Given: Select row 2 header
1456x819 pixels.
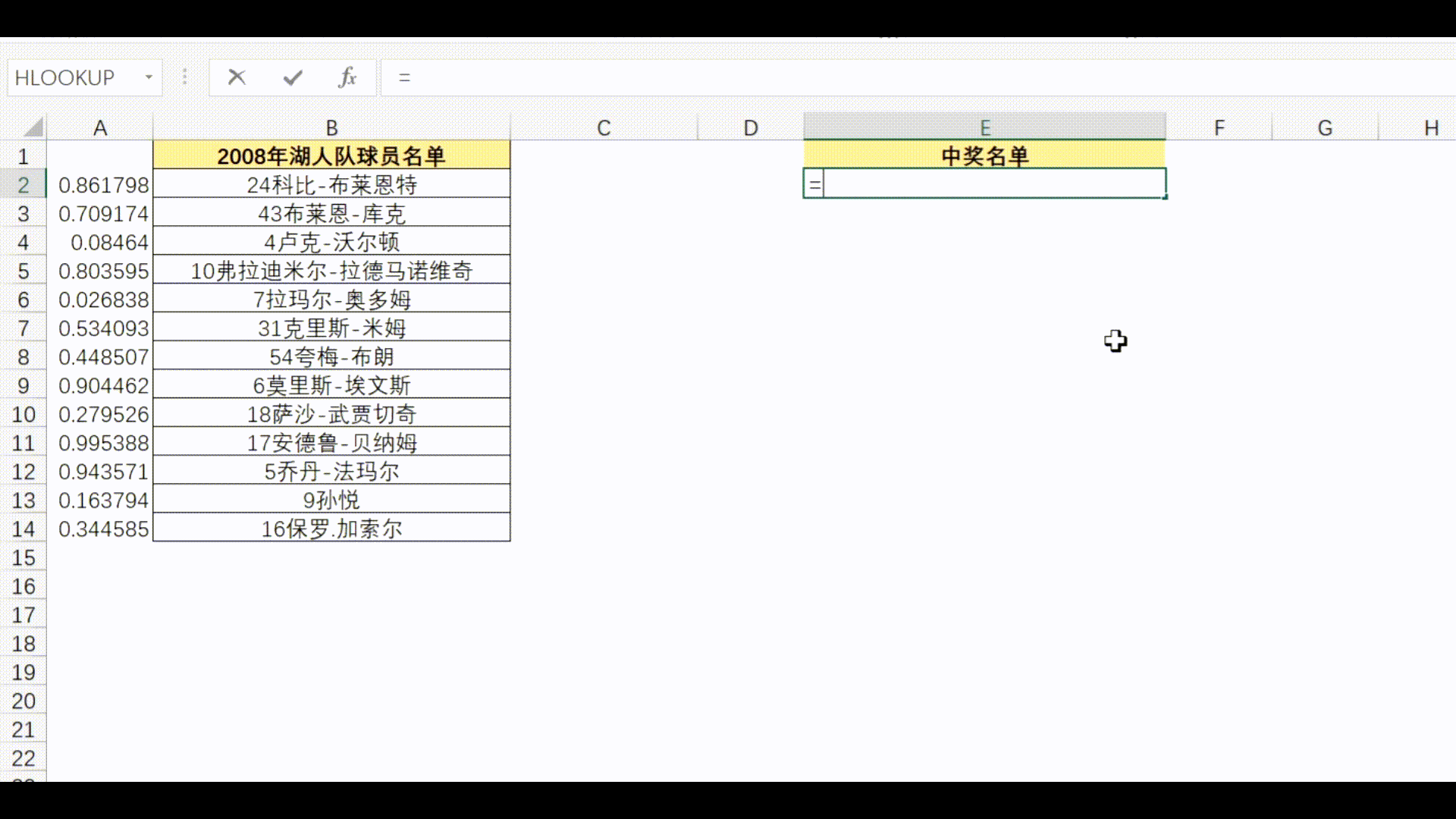Looking at the screenshot, I should coord(24,185).
